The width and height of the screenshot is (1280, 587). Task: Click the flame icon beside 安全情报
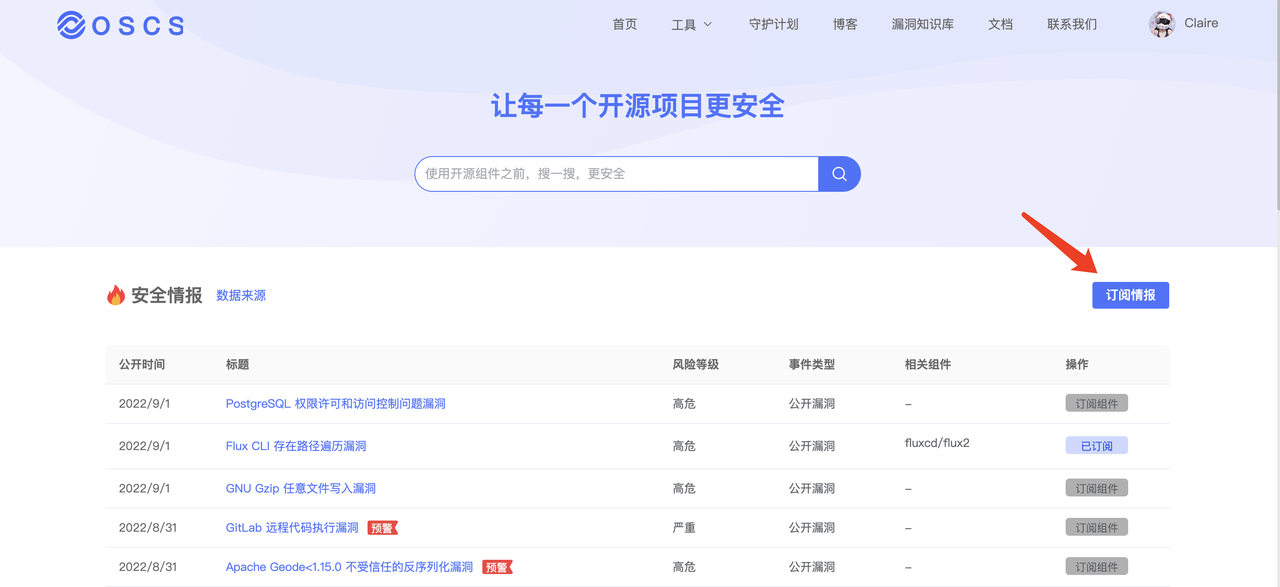[115, 294]
